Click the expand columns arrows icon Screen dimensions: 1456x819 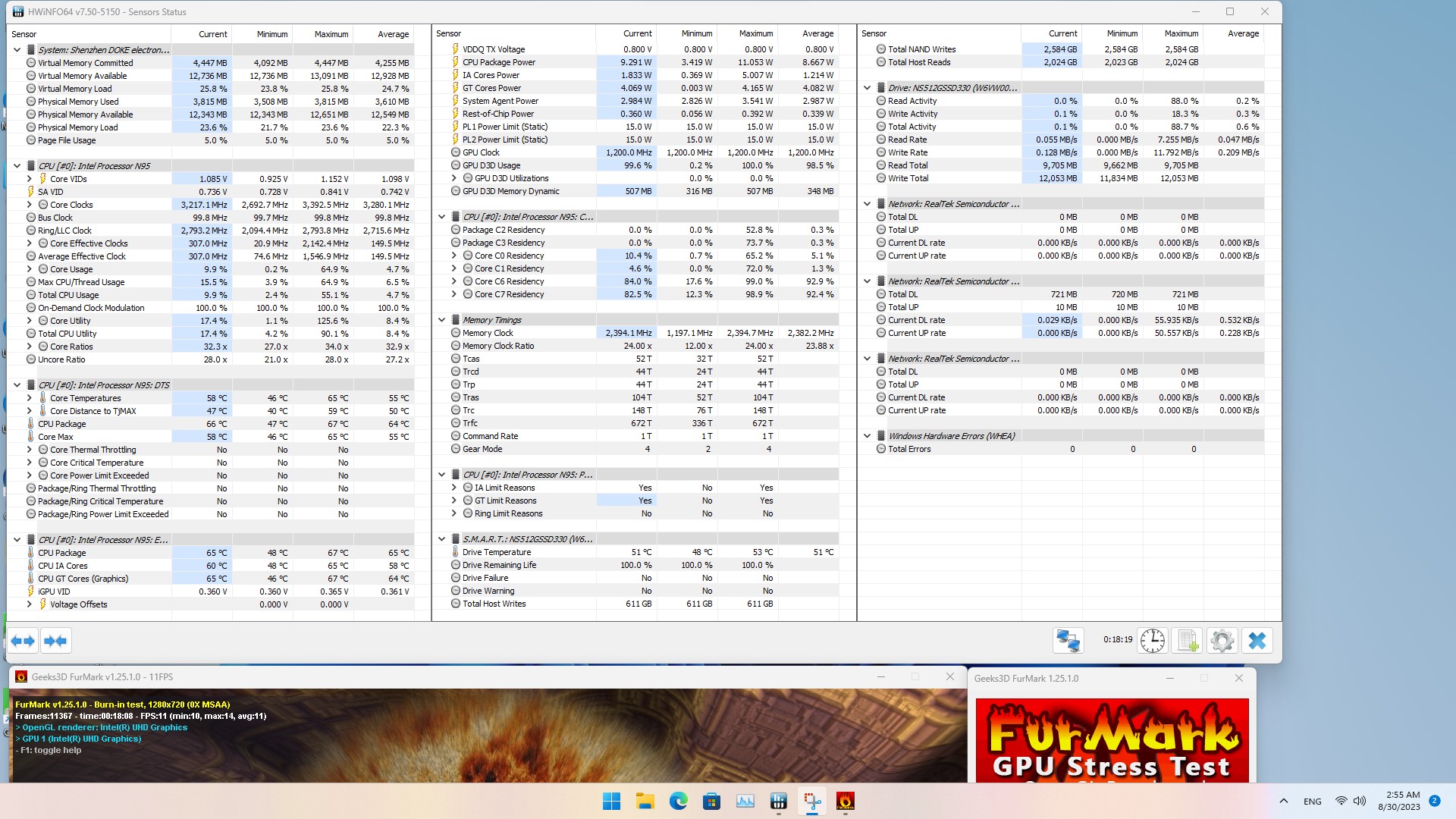23,641
